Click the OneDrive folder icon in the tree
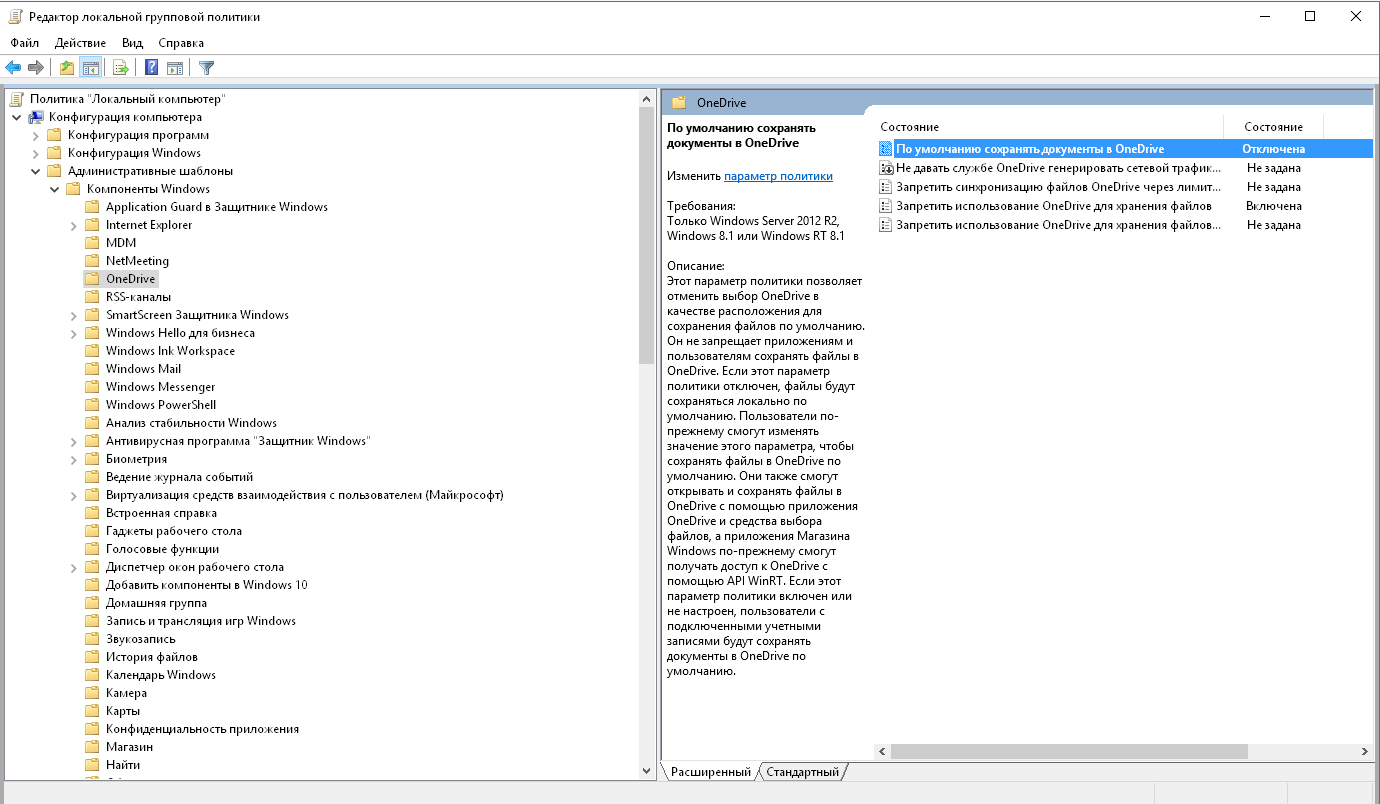This screenshot has width=1380, height=804. coord(92,279)
